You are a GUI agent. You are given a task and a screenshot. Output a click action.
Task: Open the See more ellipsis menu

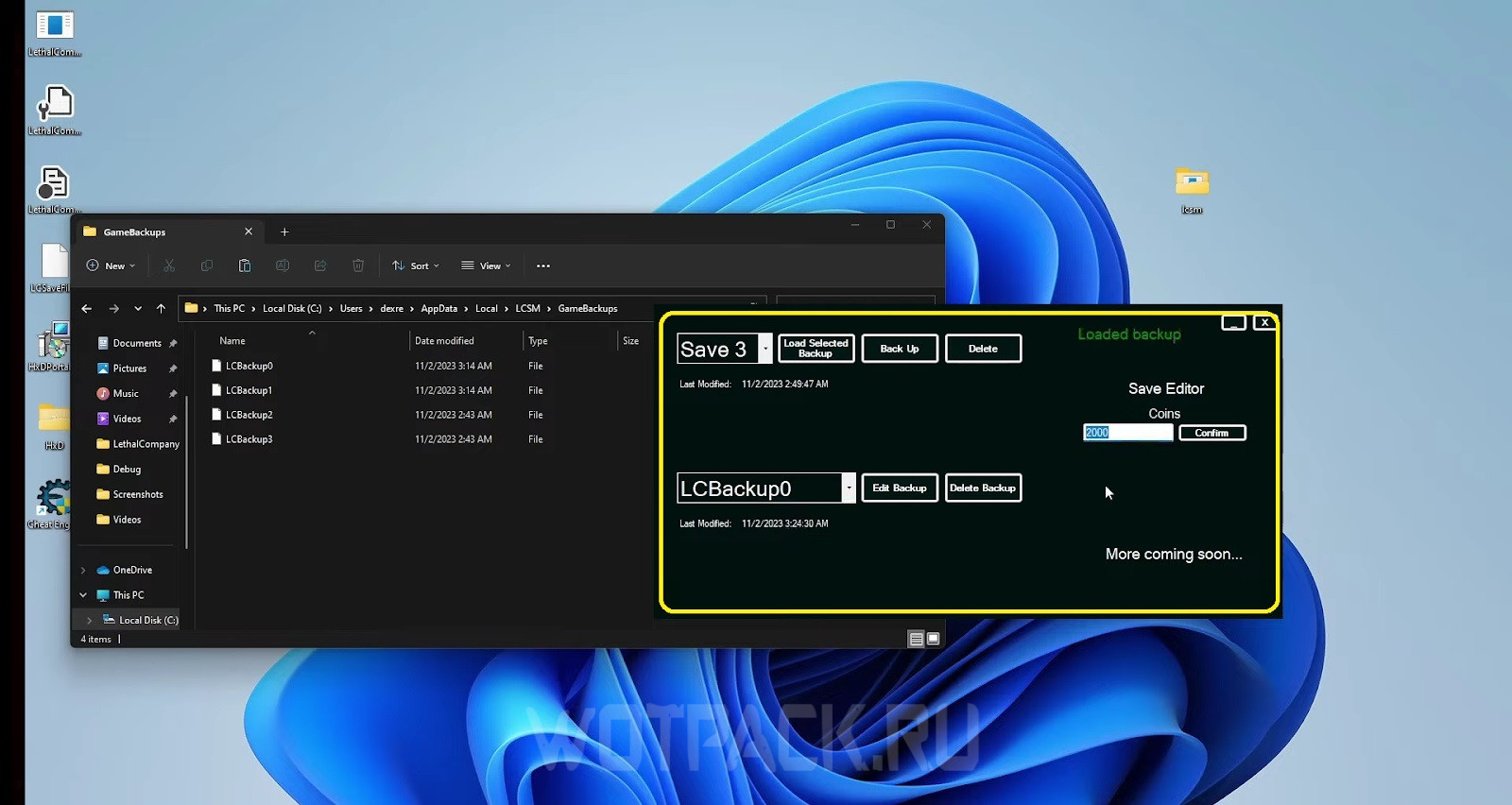tap(543, 265)
